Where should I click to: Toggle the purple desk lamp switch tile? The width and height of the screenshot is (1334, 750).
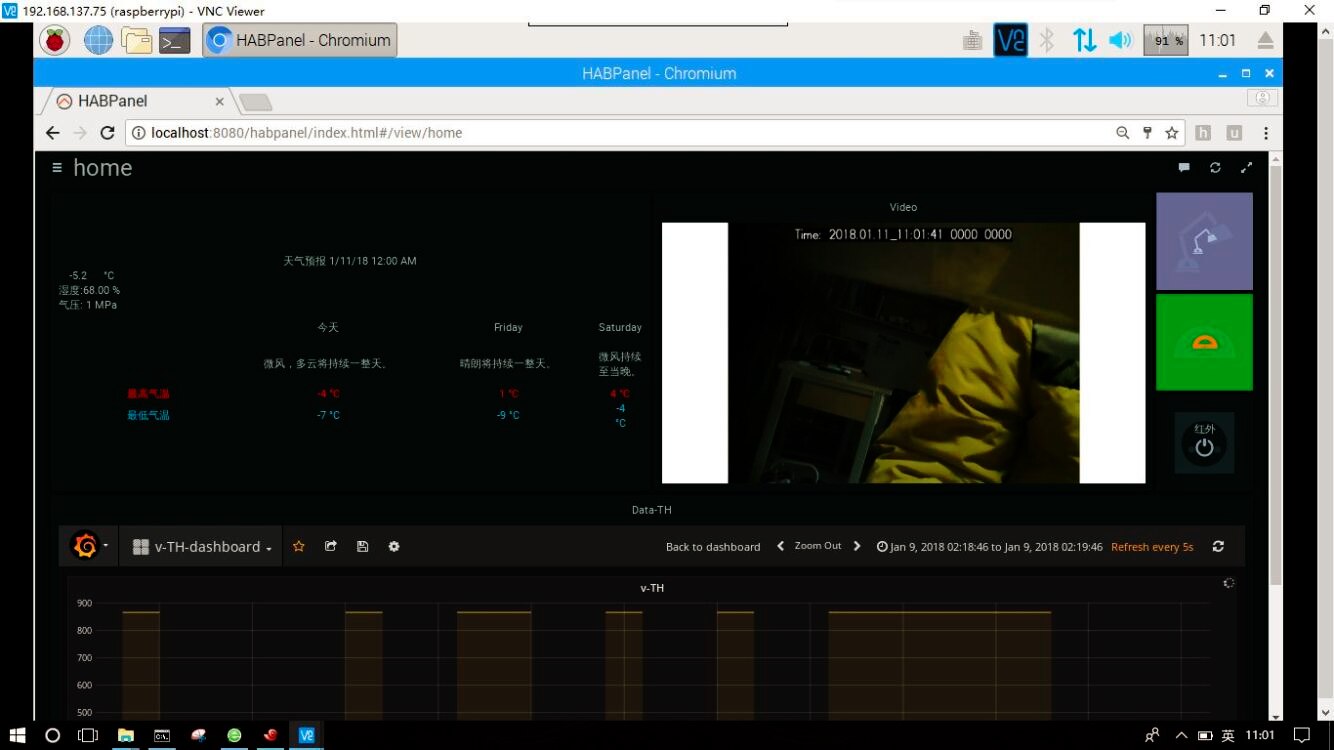(1204, 241)
